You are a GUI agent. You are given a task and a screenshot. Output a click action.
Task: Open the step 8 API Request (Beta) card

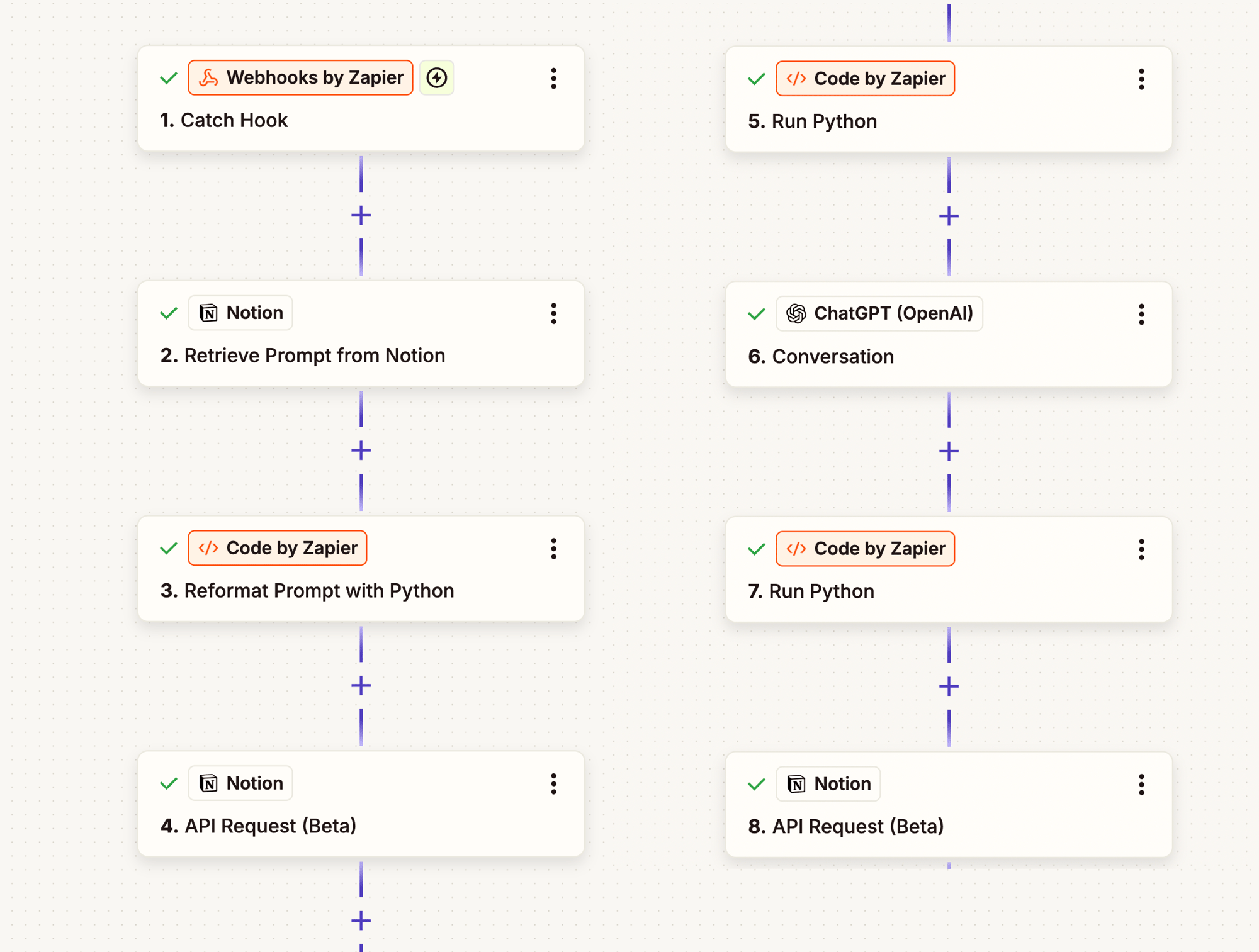point(857,826)
